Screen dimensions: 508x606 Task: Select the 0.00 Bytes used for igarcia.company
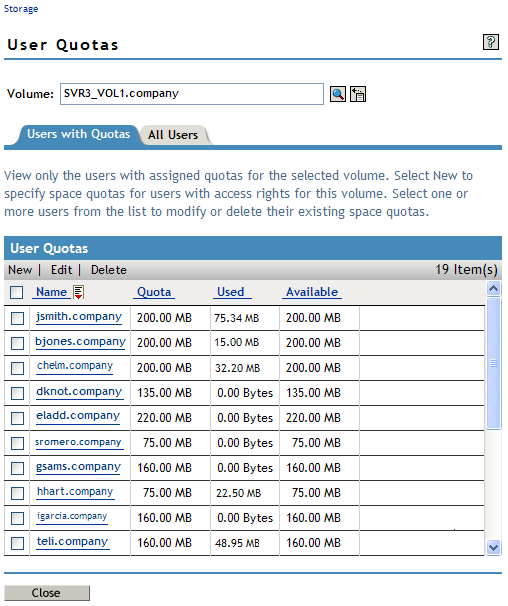coord(245,518)
